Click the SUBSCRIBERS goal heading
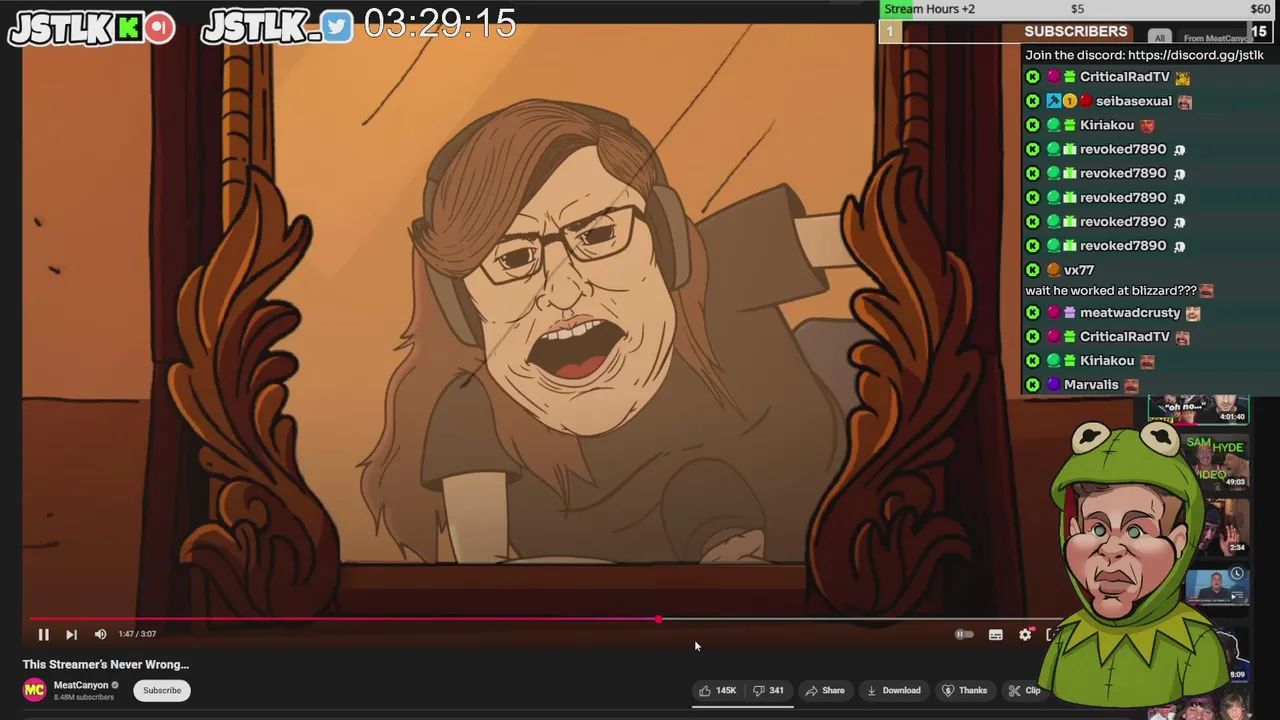This screenshot has height=720, width=1280. (x=1076, y=32)
